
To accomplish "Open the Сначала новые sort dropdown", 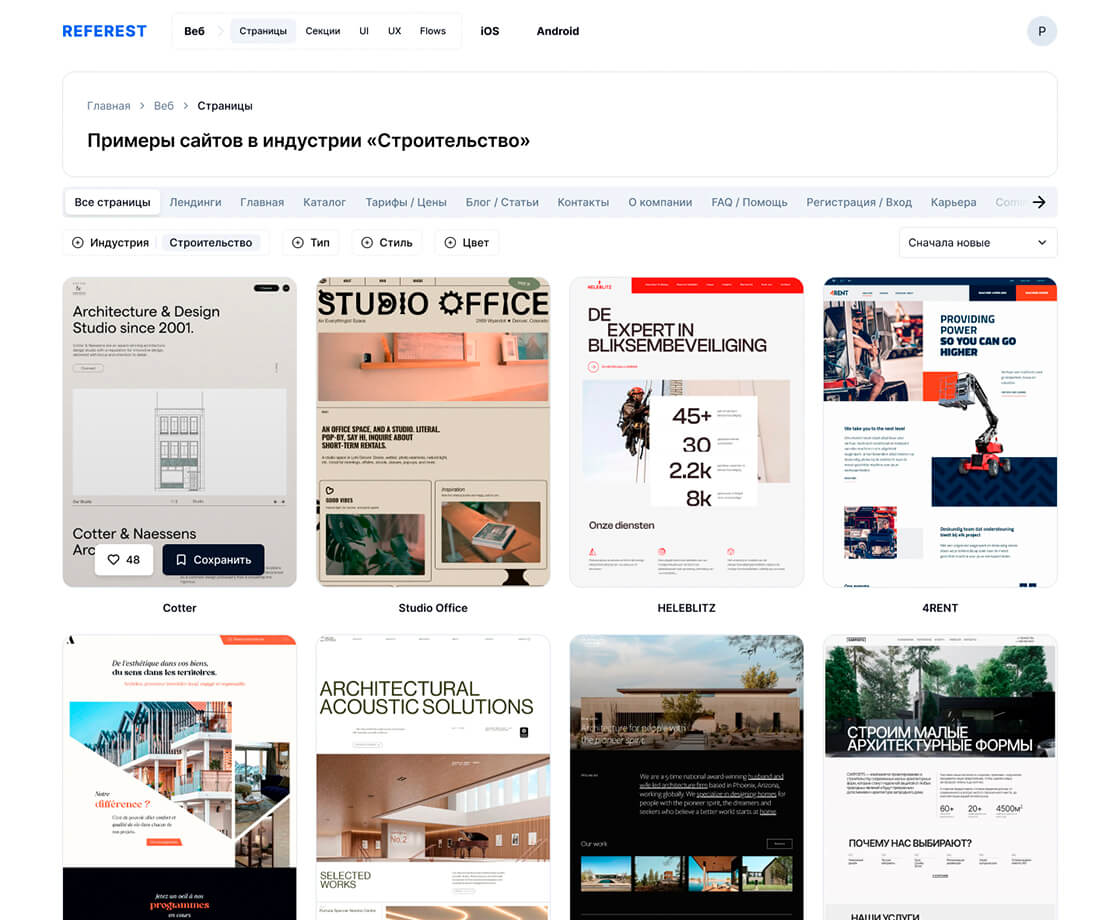I will 977,243.
